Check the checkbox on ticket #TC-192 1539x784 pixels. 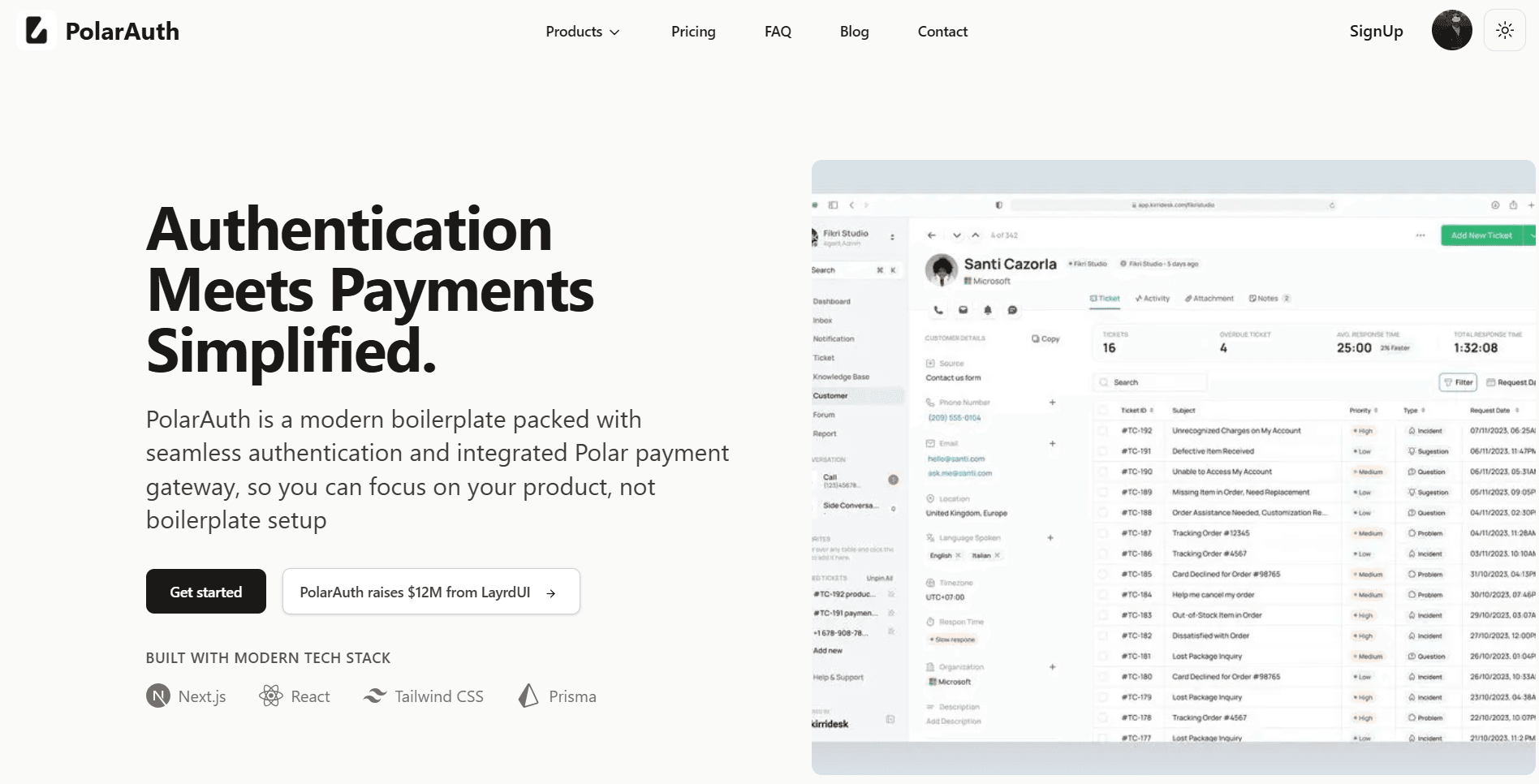click(1103, 431)
